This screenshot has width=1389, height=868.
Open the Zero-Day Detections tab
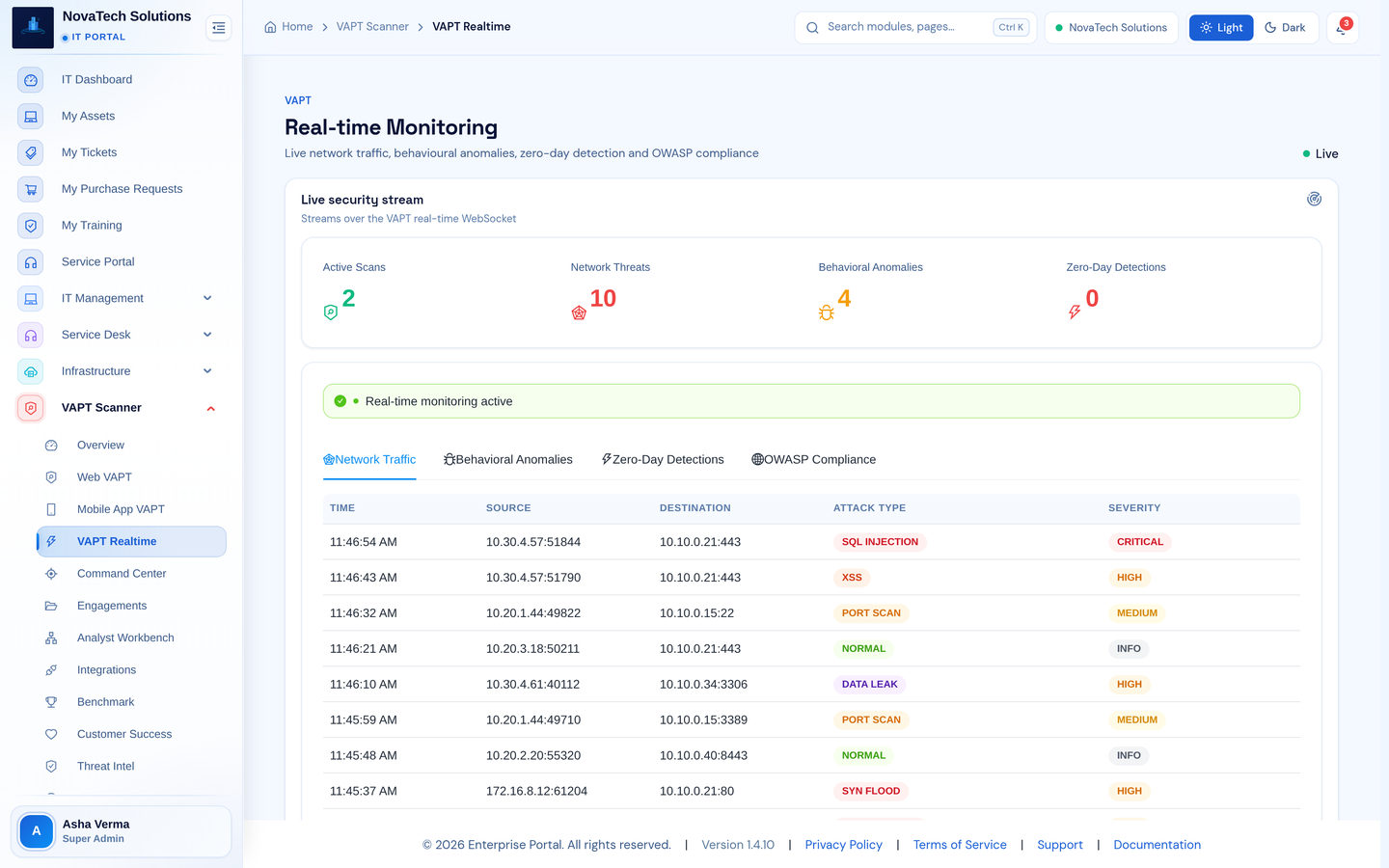(662, 460)
